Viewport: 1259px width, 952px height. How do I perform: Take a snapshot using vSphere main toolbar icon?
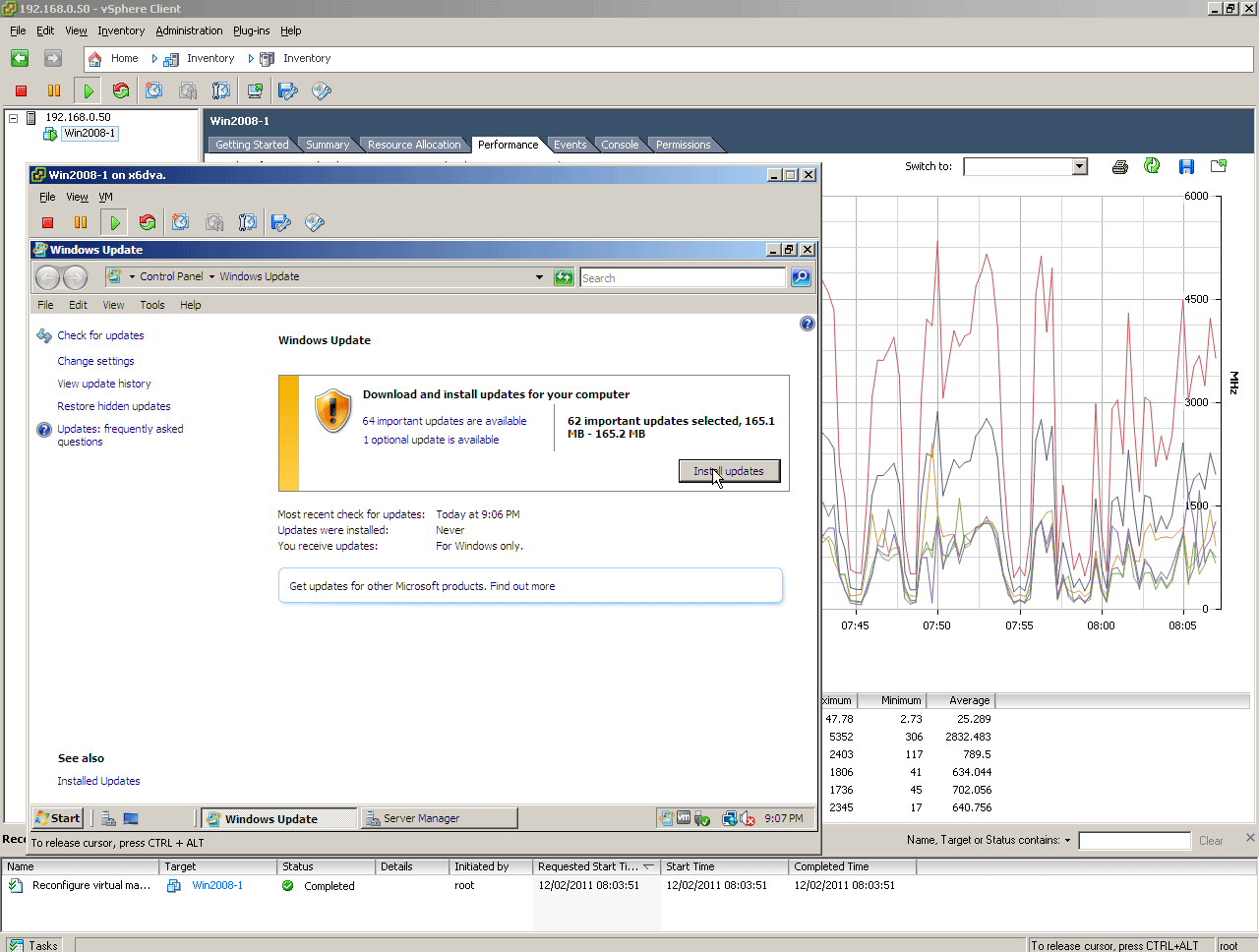pos(154,90)
